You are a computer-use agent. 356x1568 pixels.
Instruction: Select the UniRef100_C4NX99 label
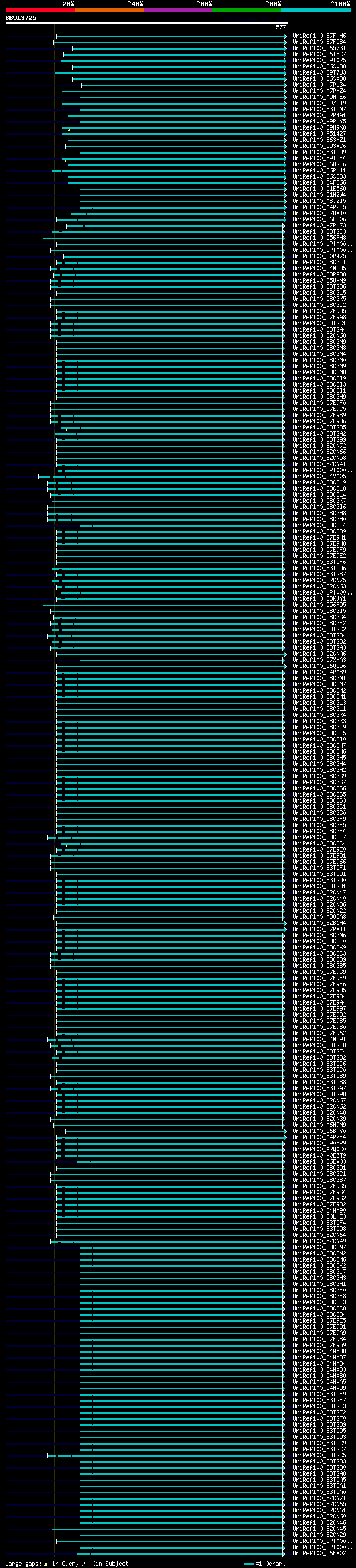pos(319,1388)
